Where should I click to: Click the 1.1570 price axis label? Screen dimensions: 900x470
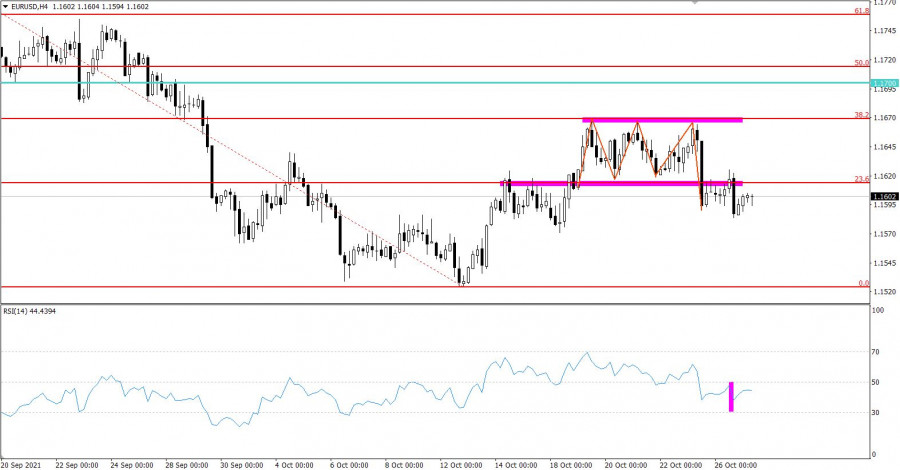[885, 234]
